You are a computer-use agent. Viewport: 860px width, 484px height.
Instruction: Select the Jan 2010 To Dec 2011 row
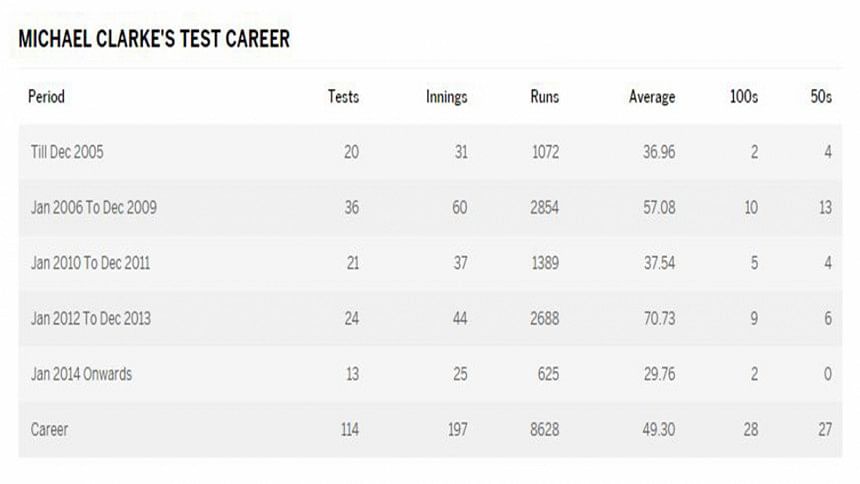tap(431, 263)
